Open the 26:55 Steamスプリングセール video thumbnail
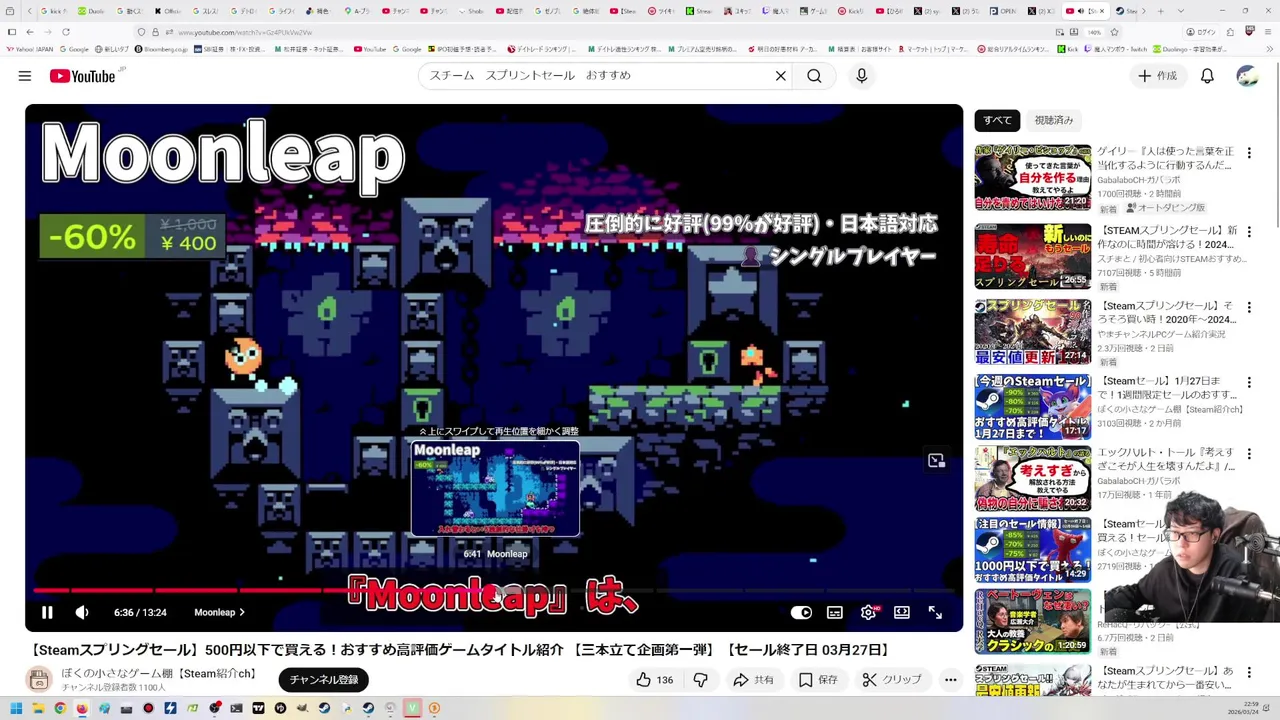The image size is (1280, 720). click(x=1033, y=256)
